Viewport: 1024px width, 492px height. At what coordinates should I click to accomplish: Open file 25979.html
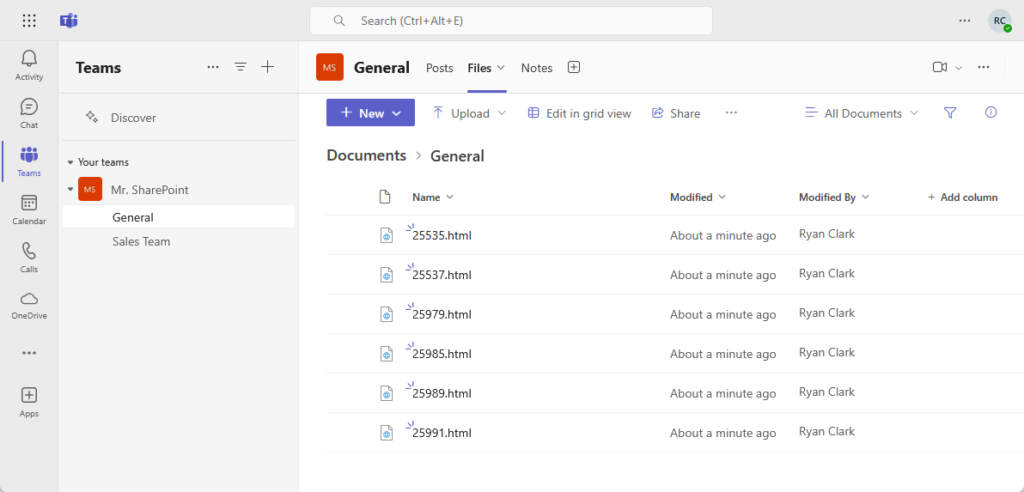(x=441, y=314)
